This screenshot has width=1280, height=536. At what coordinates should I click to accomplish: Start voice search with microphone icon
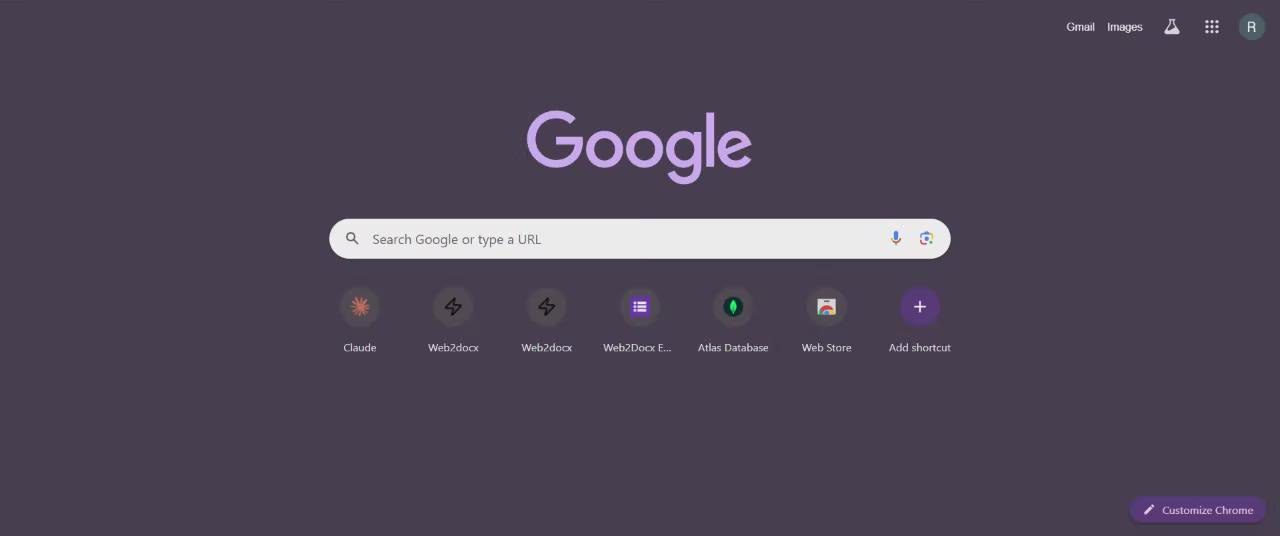pyautogui.click(x=896, y=238)
